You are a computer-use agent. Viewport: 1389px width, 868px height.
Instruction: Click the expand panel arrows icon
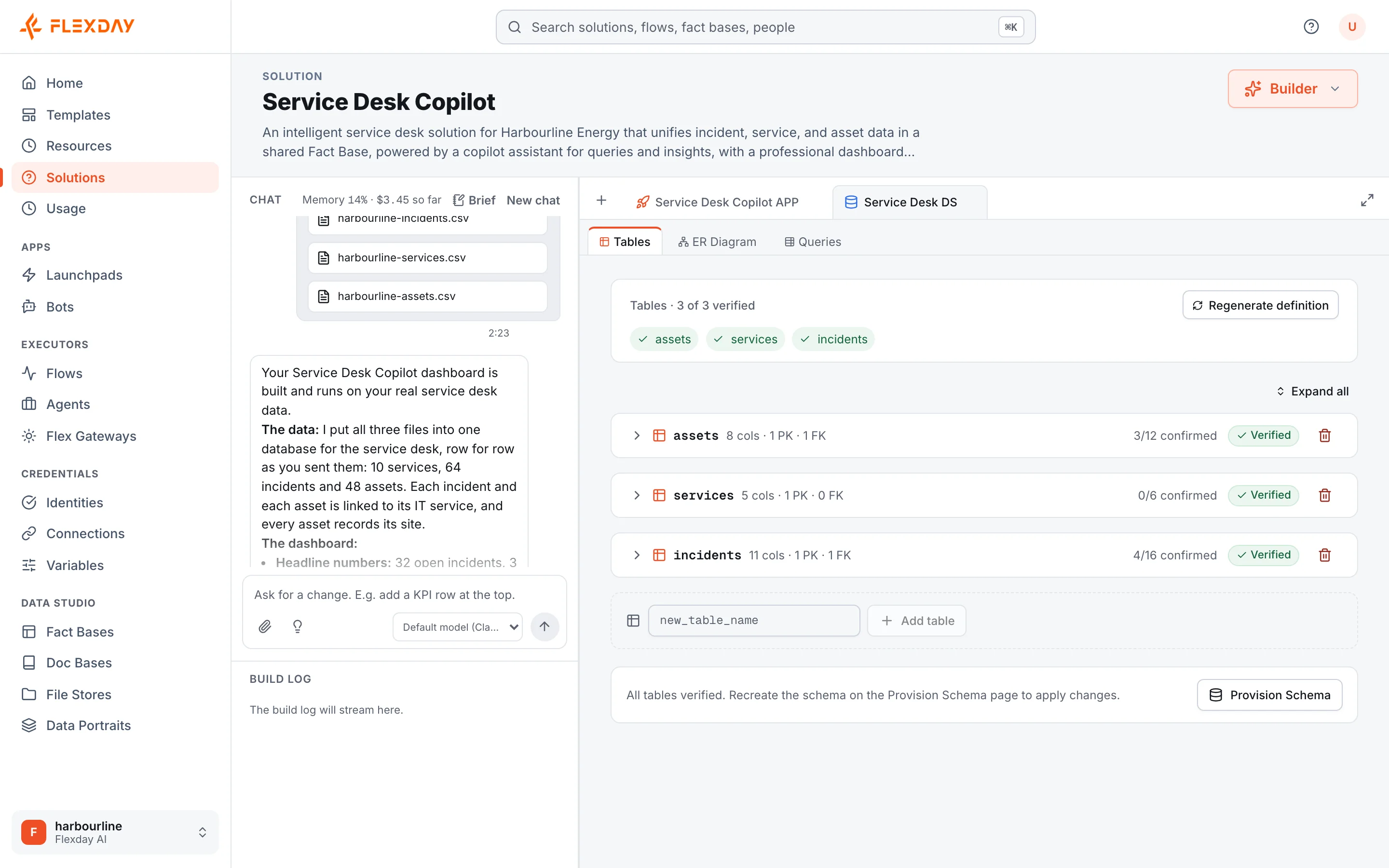[x=1367, y=200]
